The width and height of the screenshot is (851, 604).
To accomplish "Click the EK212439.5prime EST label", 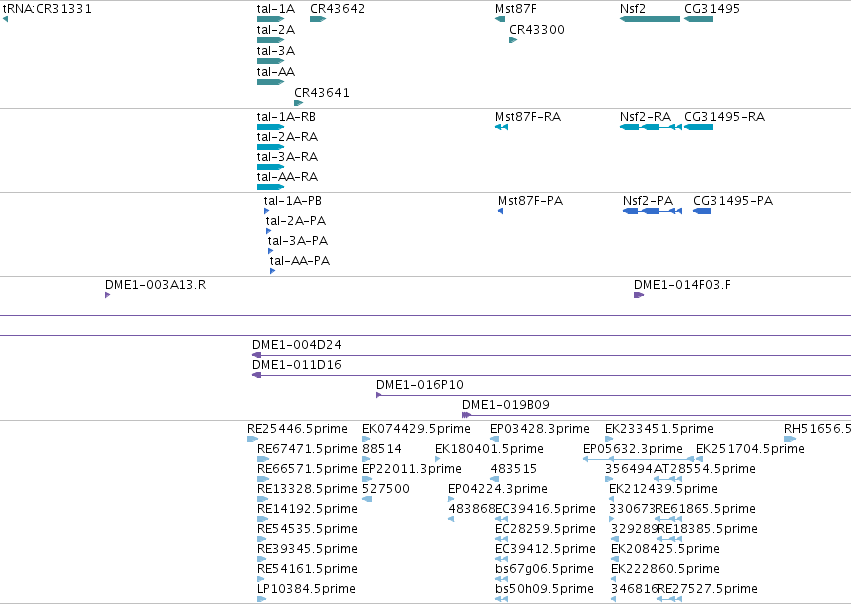I will (x=663, y=489).
